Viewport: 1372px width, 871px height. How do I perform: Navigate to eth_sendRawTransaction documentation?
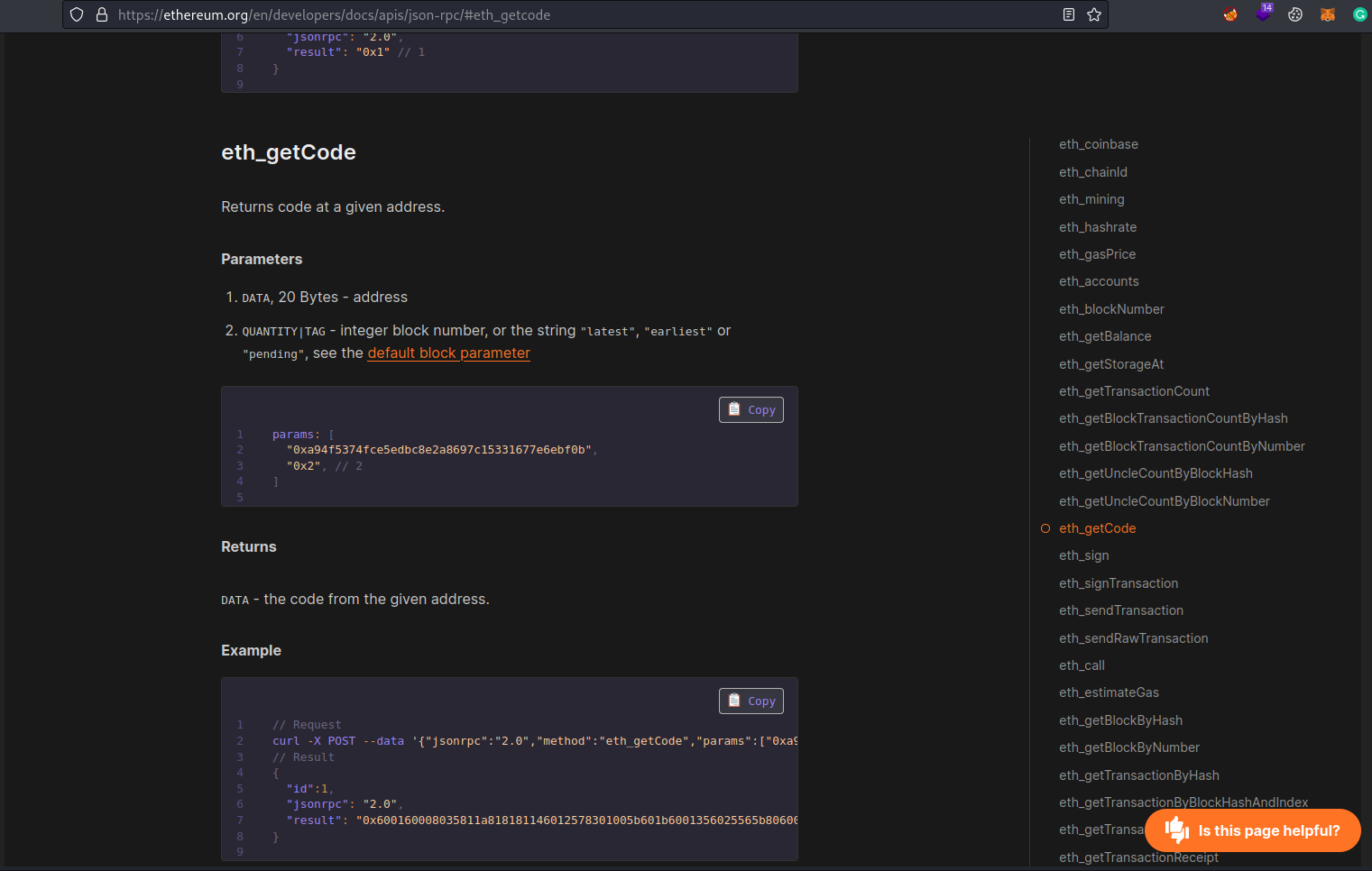(x=1133, y=637)
